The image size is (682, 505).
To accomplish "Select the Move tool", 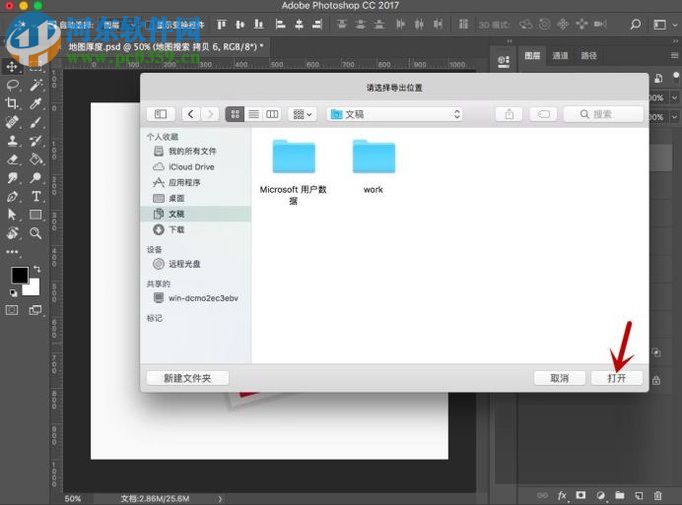I will [12, 66].
